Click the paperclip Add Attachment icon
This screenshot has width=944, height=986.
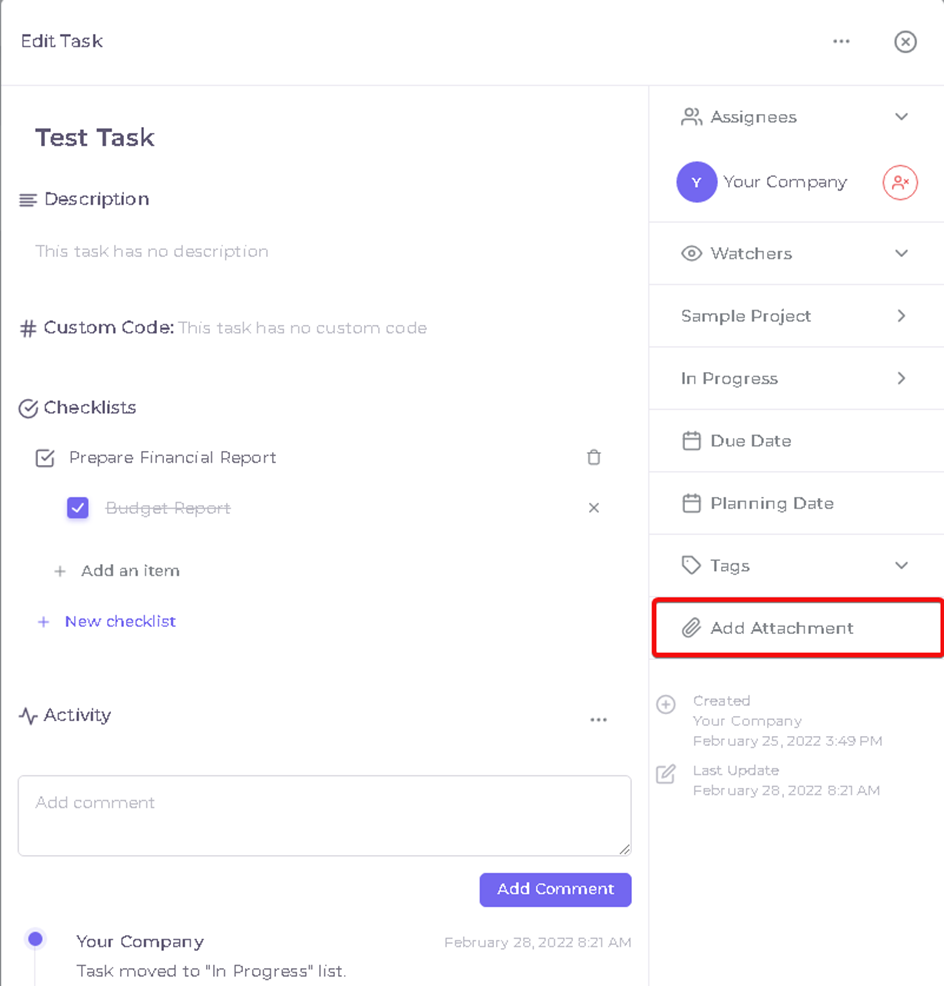coord(691,628)
